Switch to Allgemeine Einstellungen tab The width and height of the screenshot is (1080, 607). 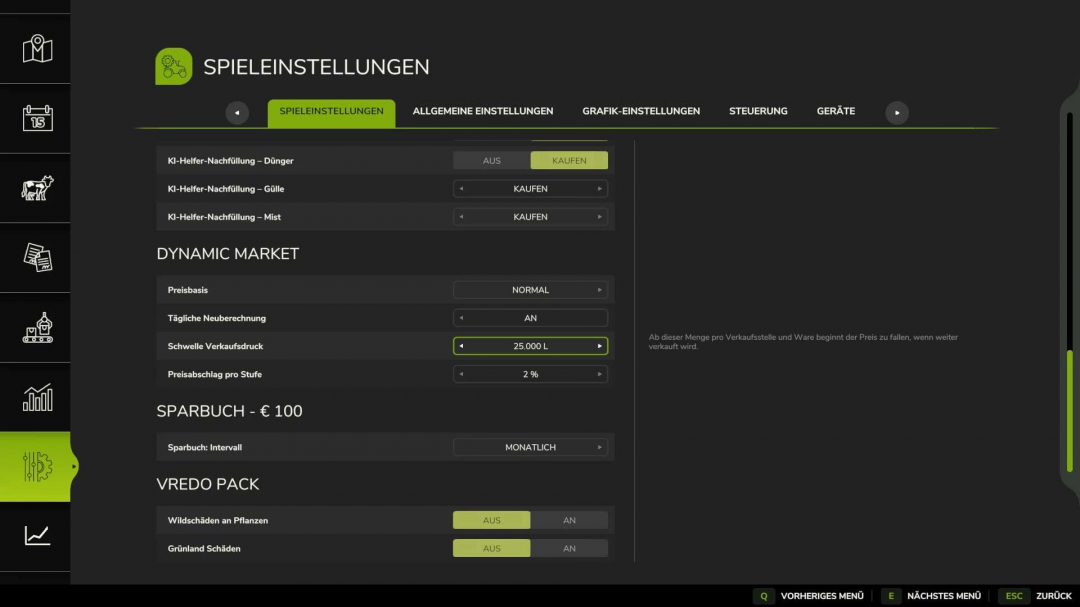tap(483, 111)
